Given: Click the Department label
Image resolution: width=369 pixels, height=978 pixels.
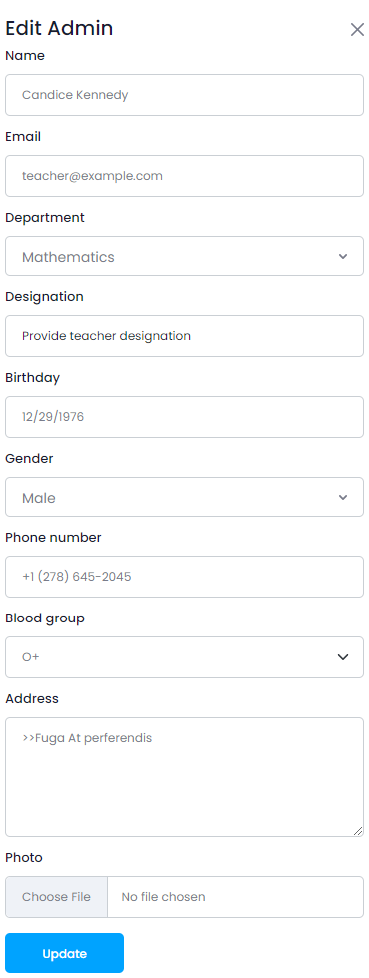Looking at the screenshot, I should 45,218.
